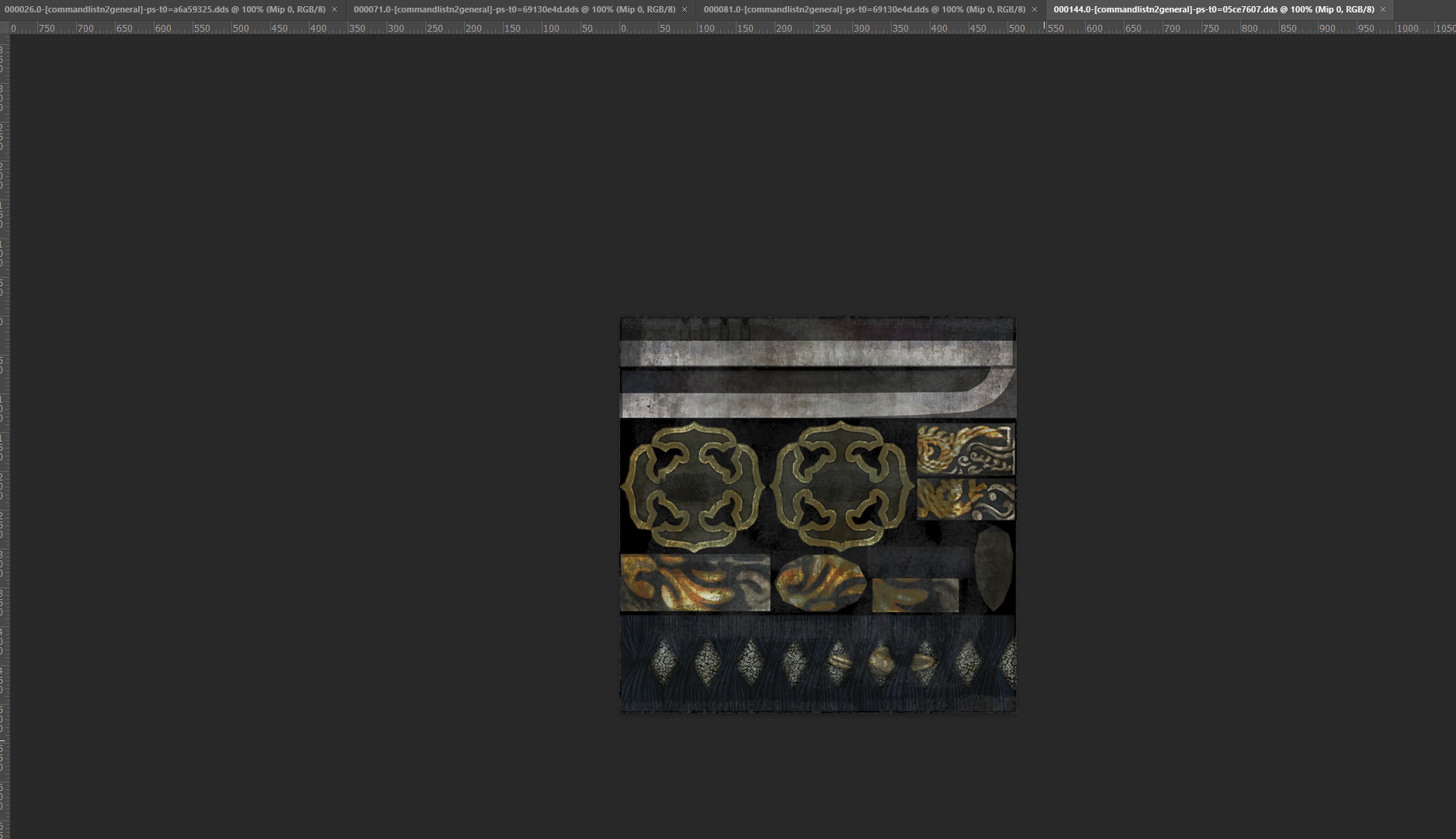Click the vertical ruler on the left edge
The height and width of the screenshot is (839, 1456).
pos(4,437)
